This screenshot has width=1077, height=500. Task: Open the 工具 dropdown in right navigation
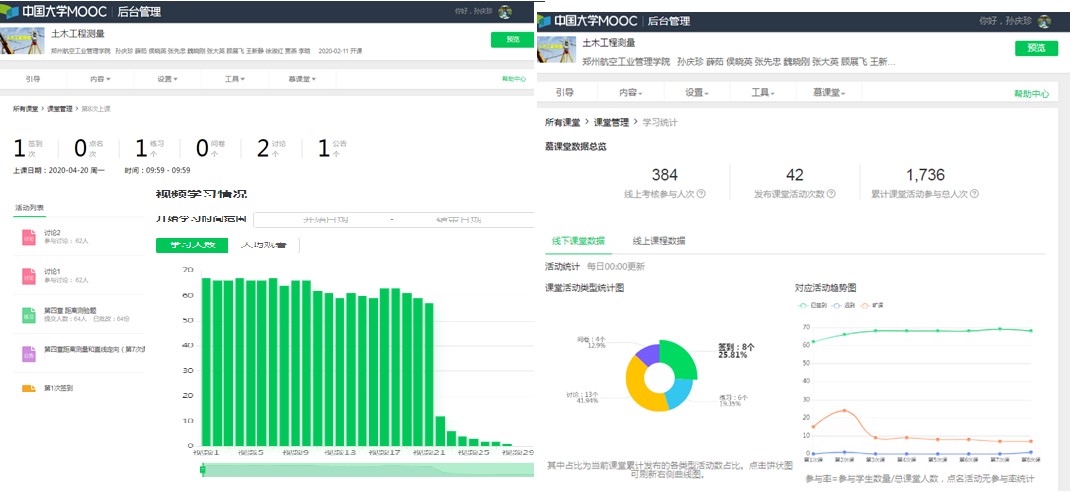[765, 93]
